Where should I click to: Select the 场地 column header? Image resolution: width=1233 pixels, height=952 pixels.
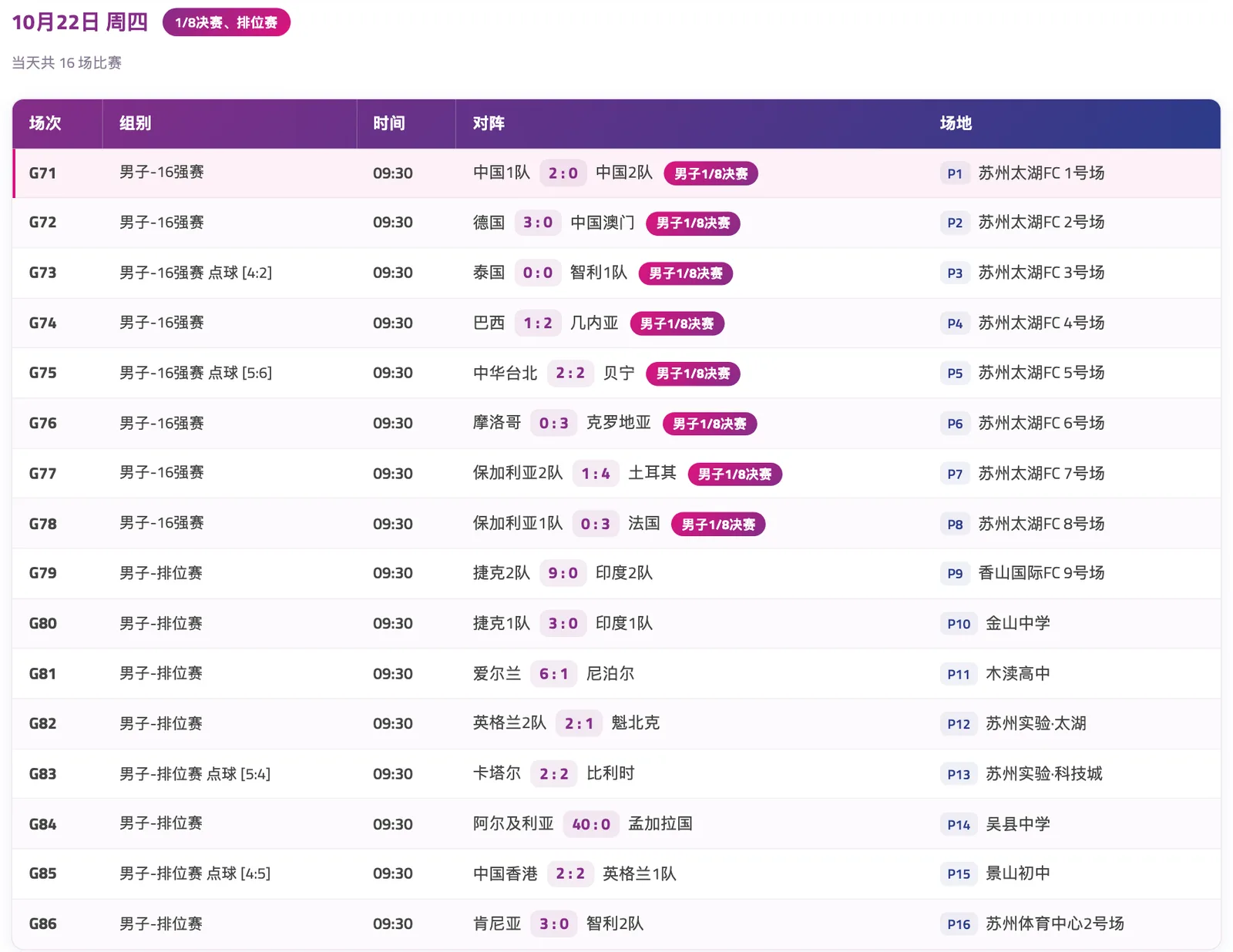coord(956,123)
